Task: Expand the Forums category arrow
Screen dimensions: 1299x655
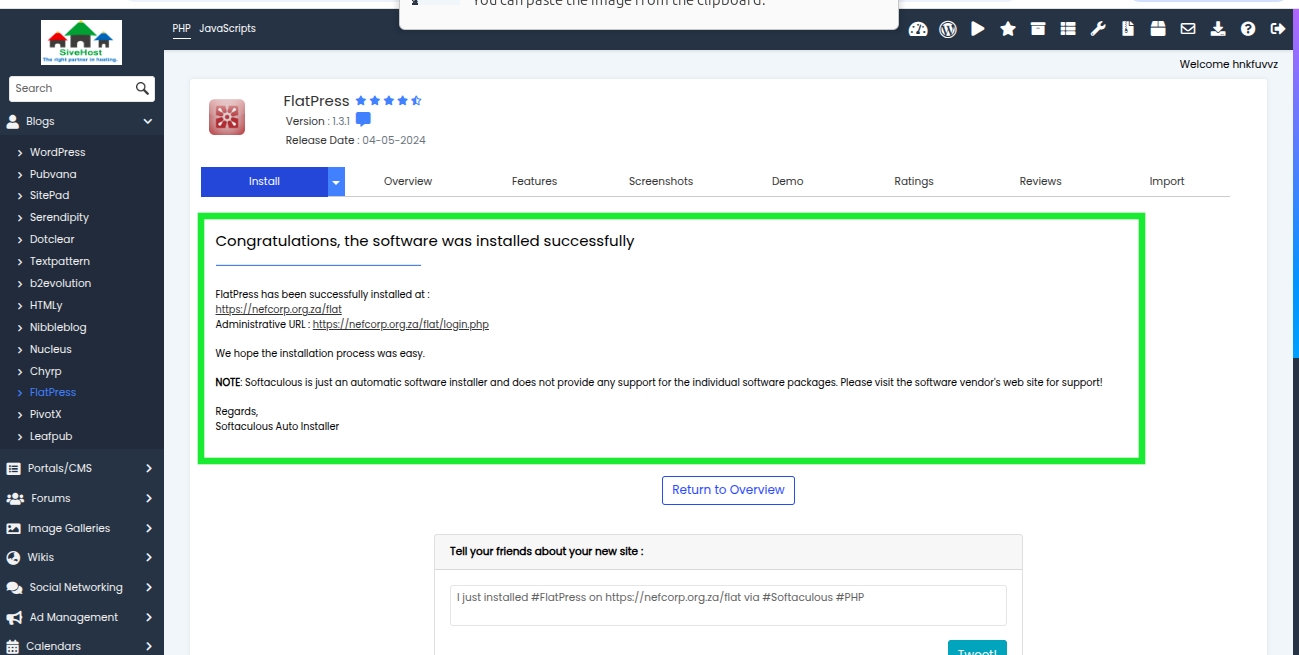Action: (x=149, y=498)
